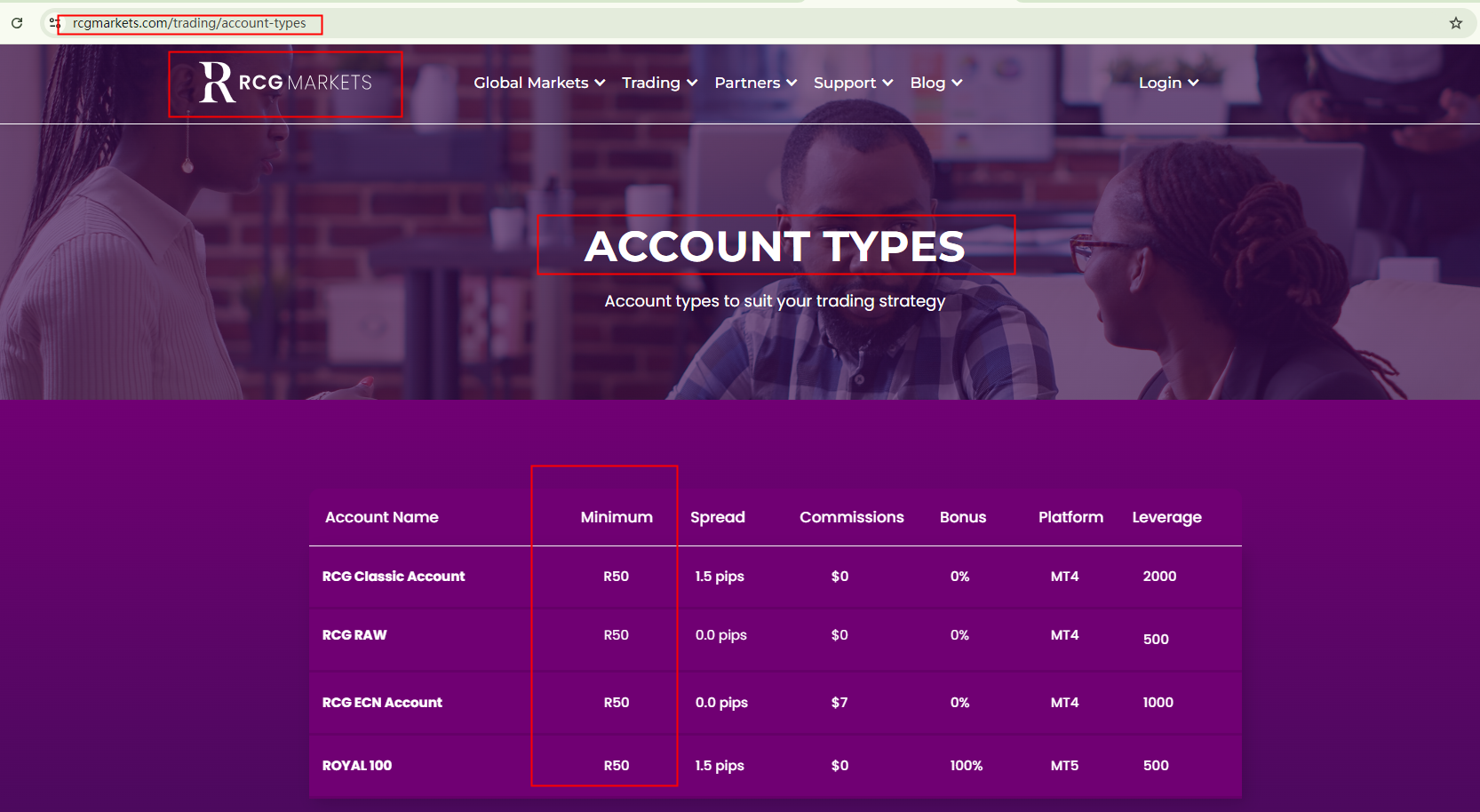The image size is (1480, 812).
Task: Click the Login dropdown
Action: click(x=1167, y=83)
